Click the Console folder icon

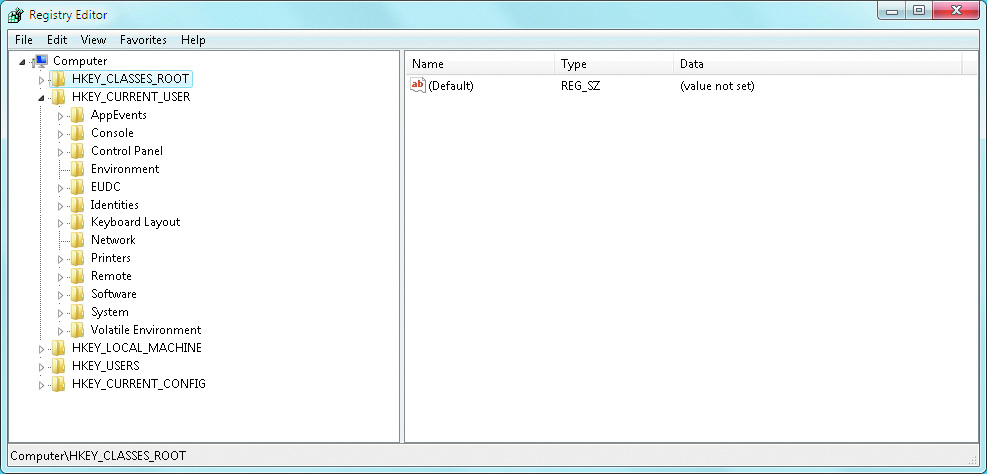pos(77,133)
